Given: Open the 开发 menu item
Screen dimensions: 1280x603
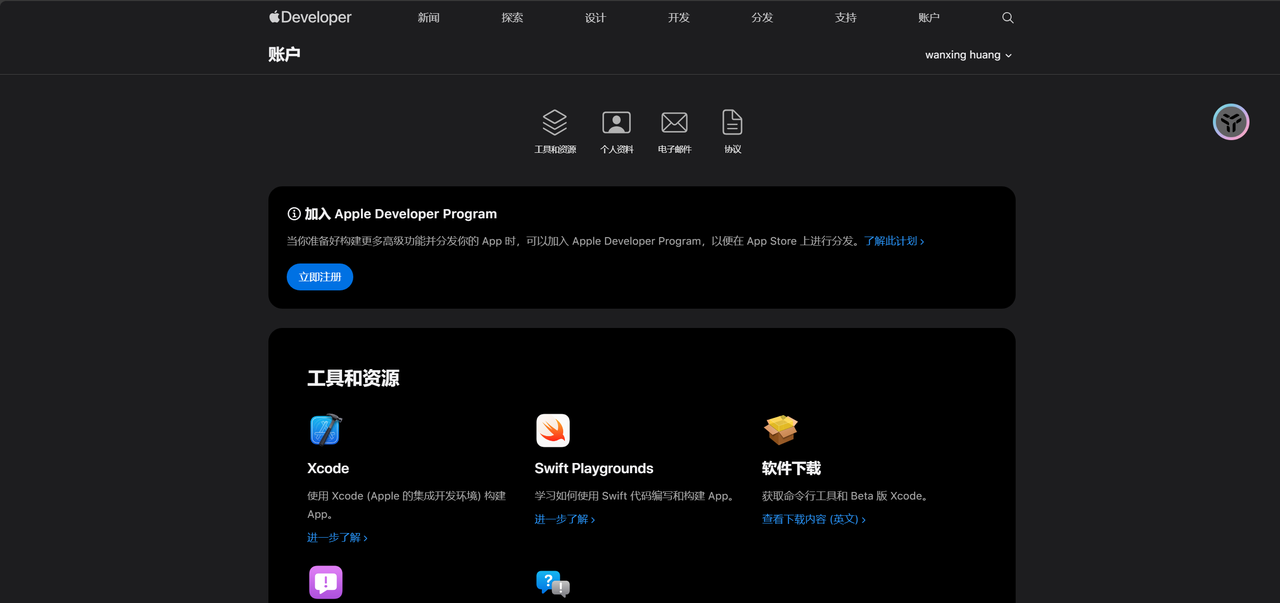Looking at the screenshot, I should (x=679, y=18).
